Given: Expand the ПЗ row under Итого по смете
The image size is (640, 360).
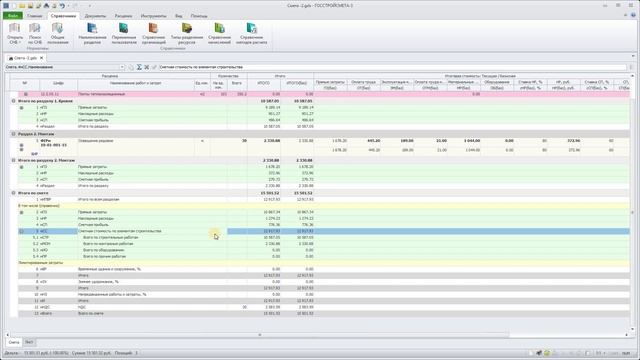Looking at the screenshot, I should point(22,212).
